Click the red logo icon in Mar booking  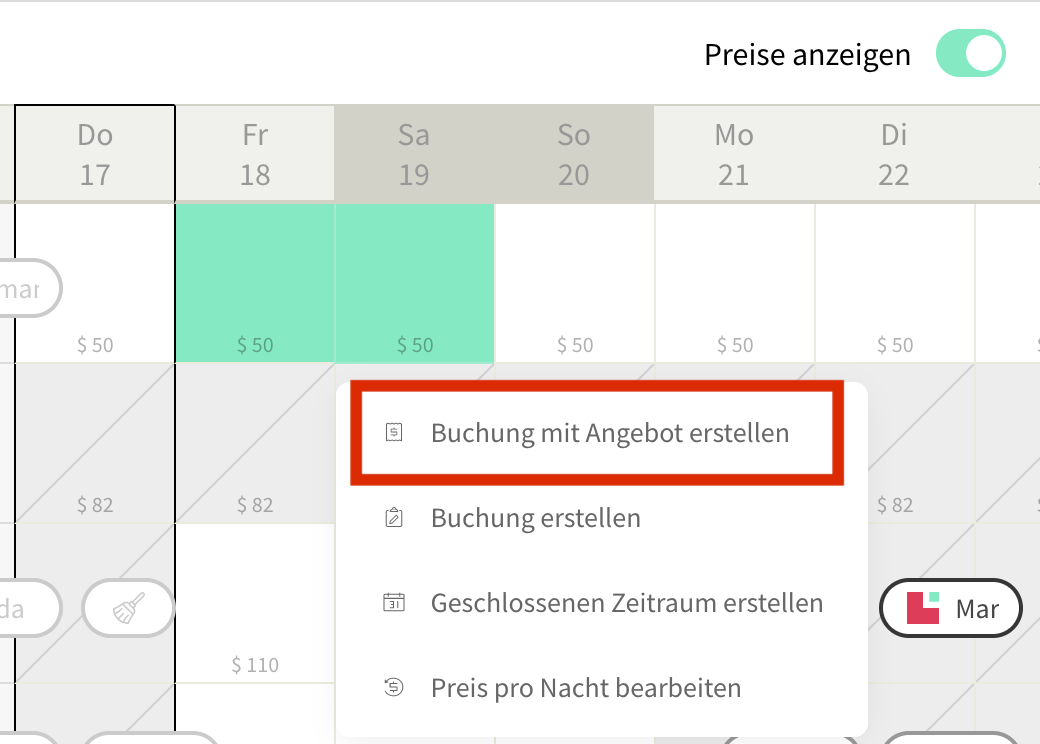click(x=923, y=607)
